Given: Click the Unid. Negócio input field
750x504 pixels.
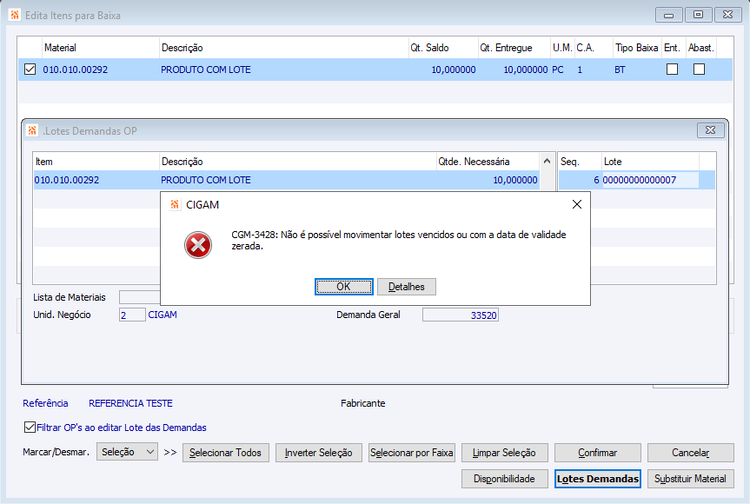Looking at the screenshot, I should coord(132,315).
